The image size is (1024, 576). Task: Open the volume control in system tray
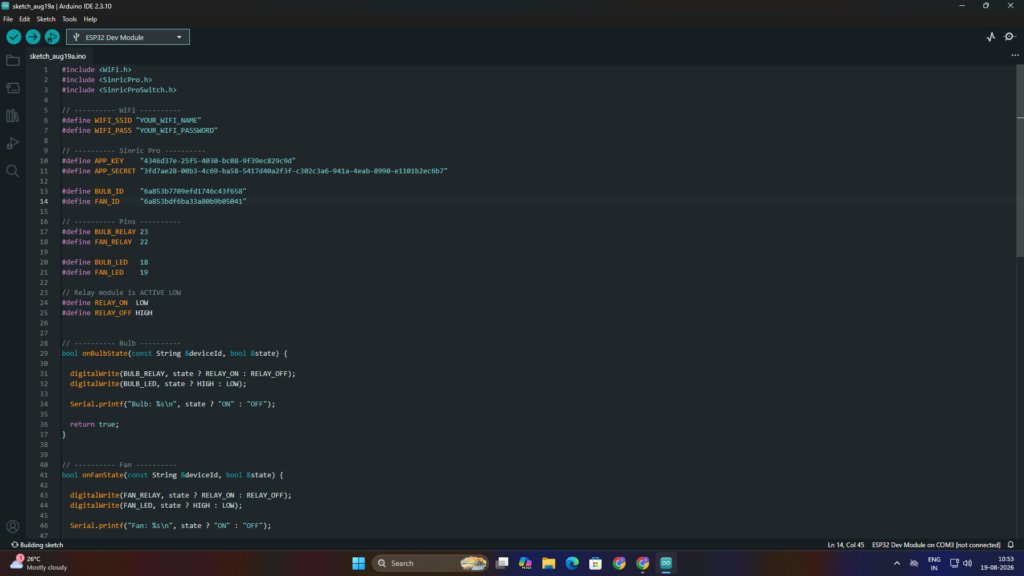(967, 564)
